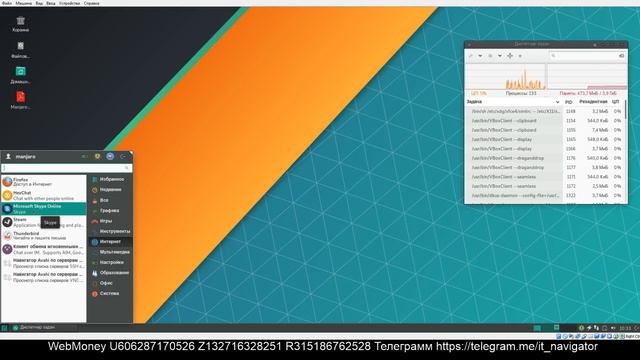The height and width of the screenshot is (360, 640).
Task: Launch Steam from the menu list
Action: point(44,222)
